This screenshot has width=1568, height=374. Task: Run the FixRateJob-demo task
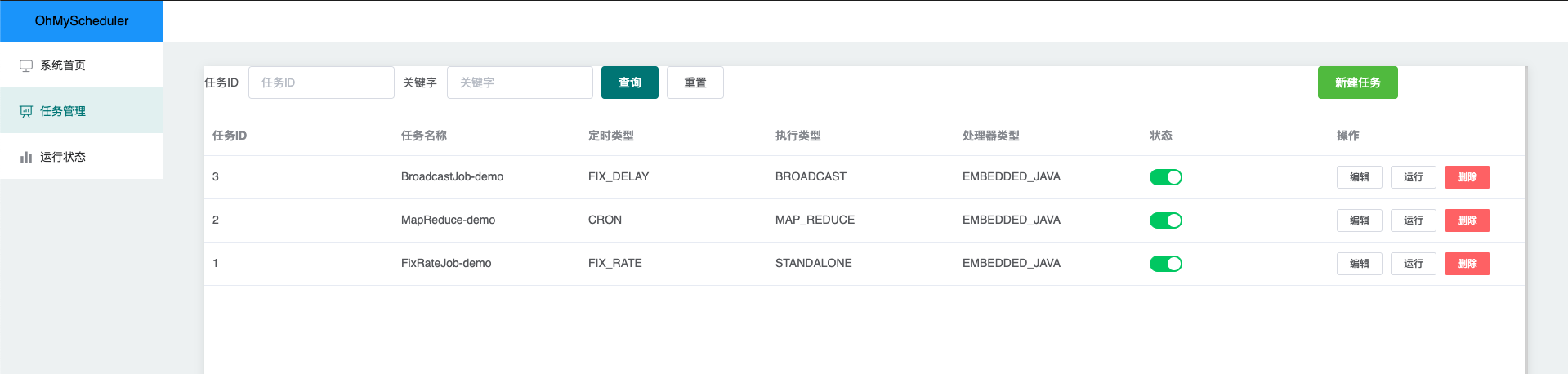(x=1414, y=264)
